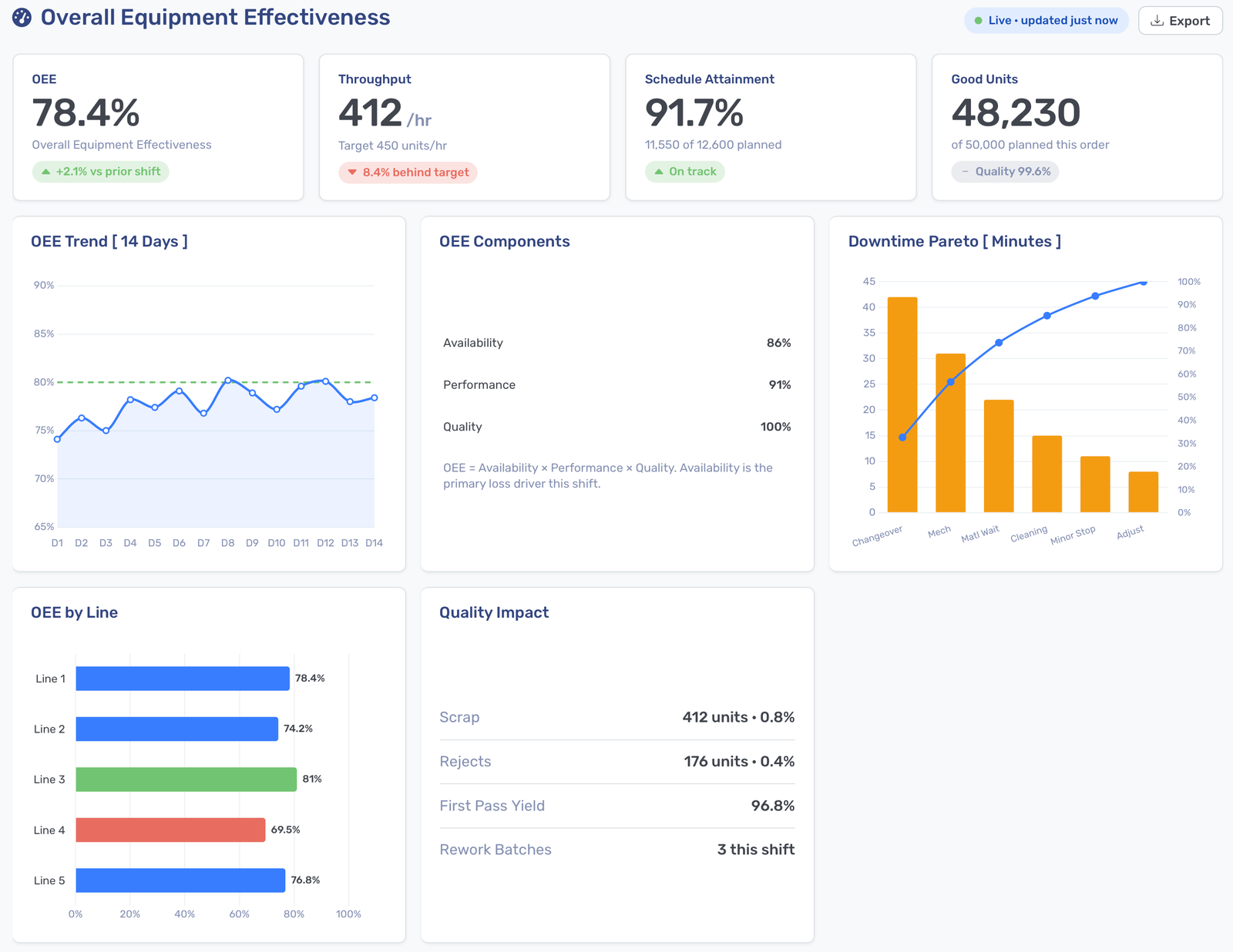Screen dimensions: 1233x952
Task: Click the 48,230 good units value
Action: [1016, 113]
